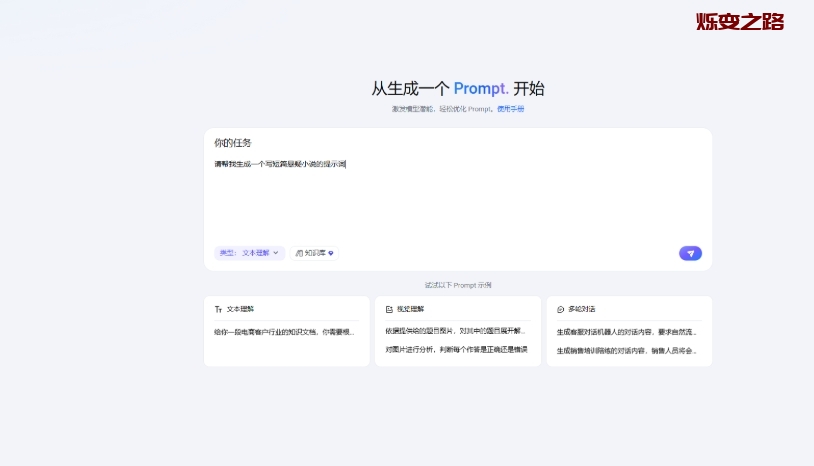Open the 使用手册 user manual link
814x466 pixels.
click(x=510, y=109)
